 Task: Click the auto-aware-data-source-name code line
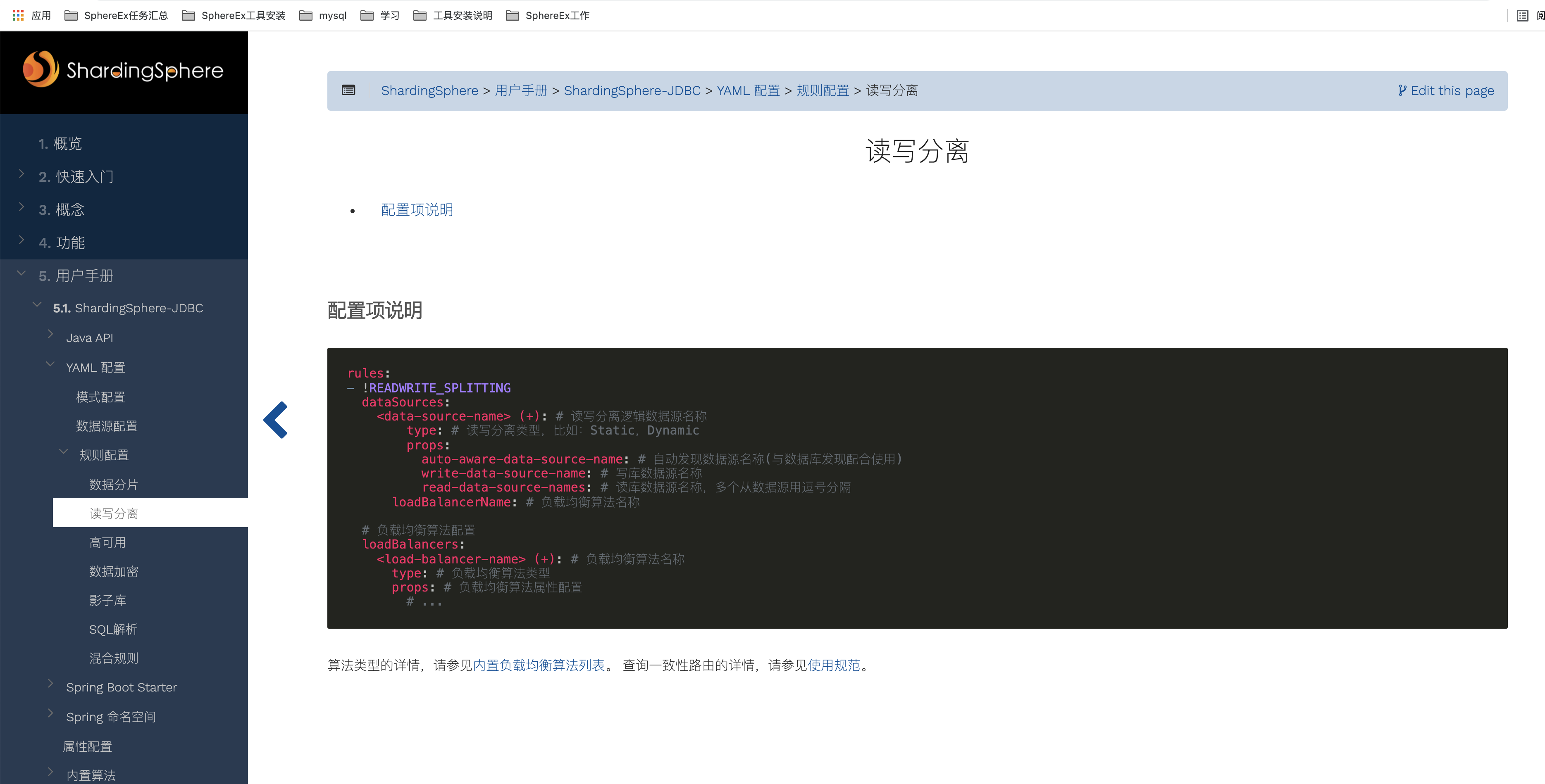(x=662, y=459)
